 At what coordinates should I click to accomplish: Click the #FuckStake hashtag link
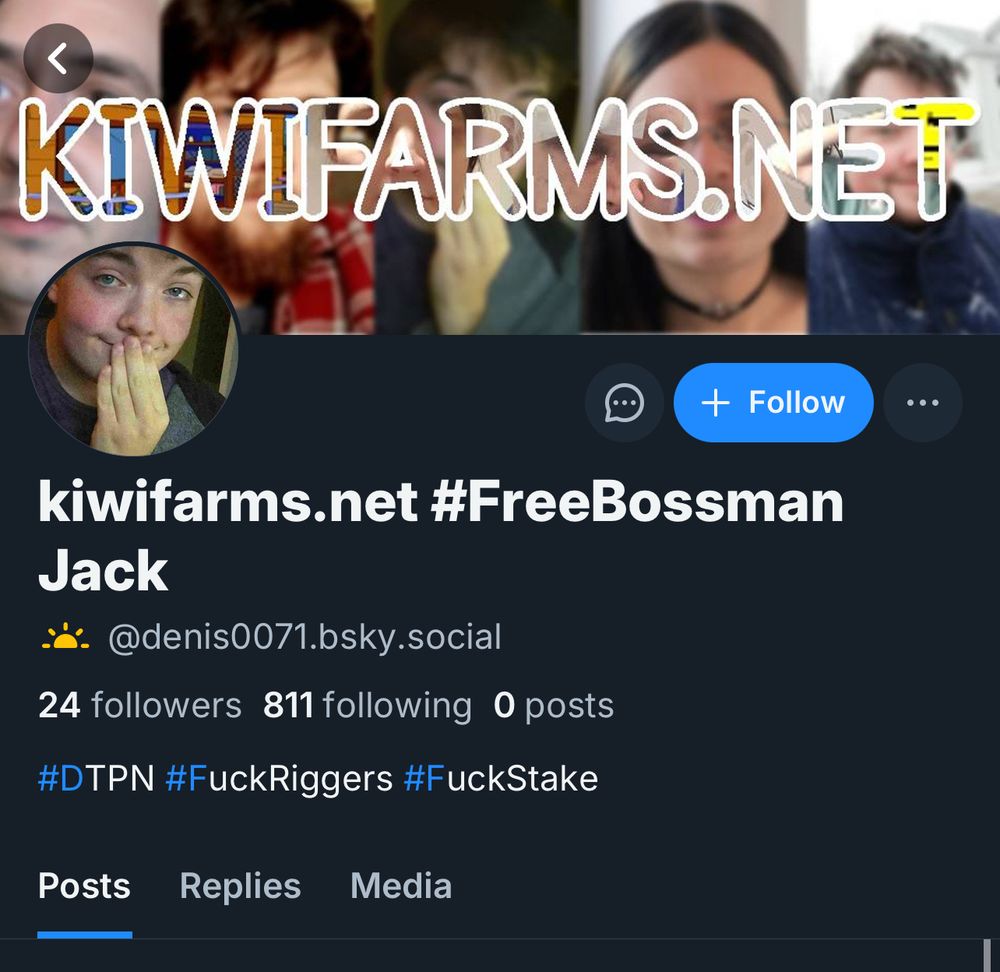point(501,779)
